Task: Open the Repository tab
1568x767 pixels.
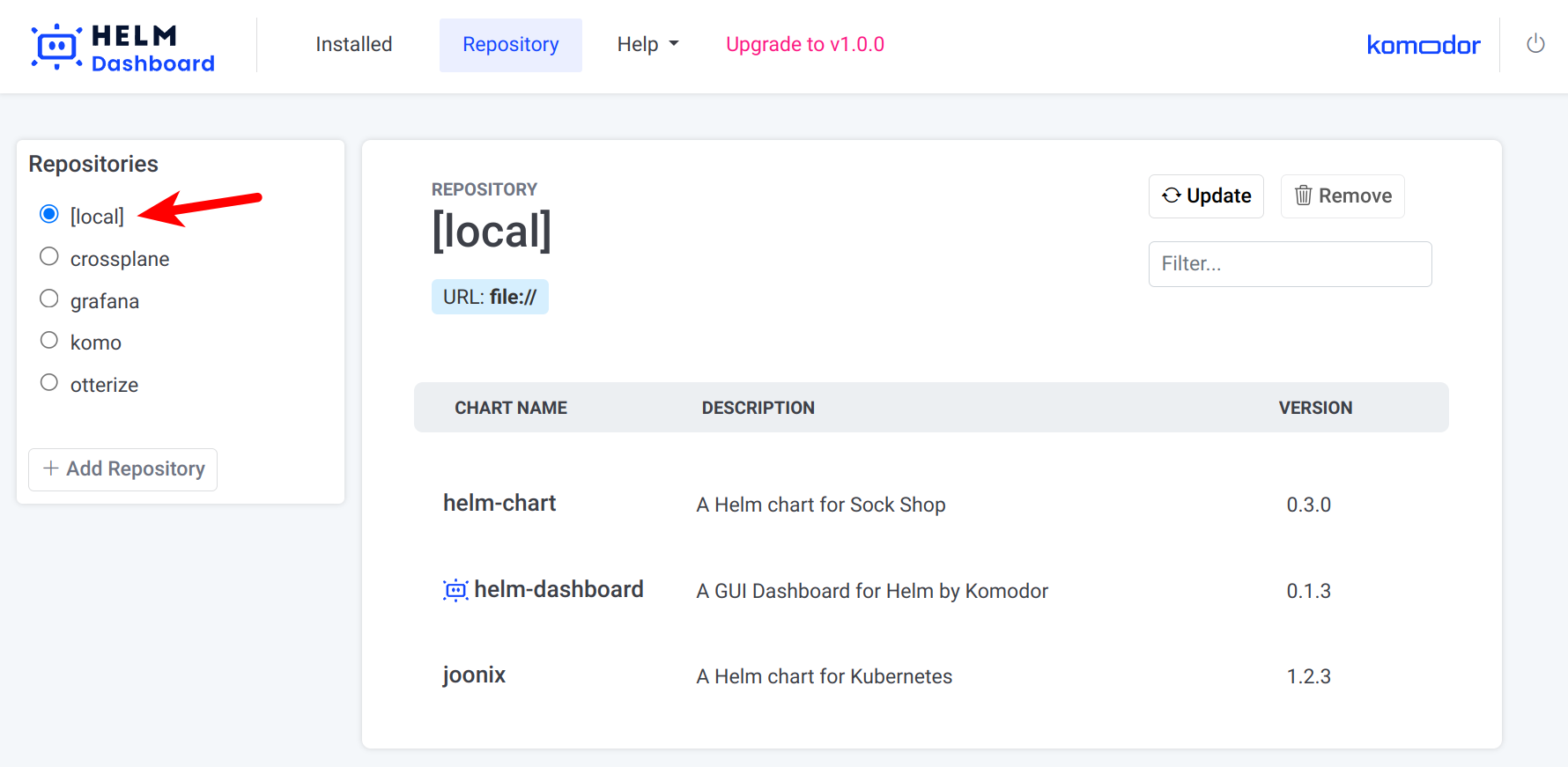Action: [x=510, y=44]
